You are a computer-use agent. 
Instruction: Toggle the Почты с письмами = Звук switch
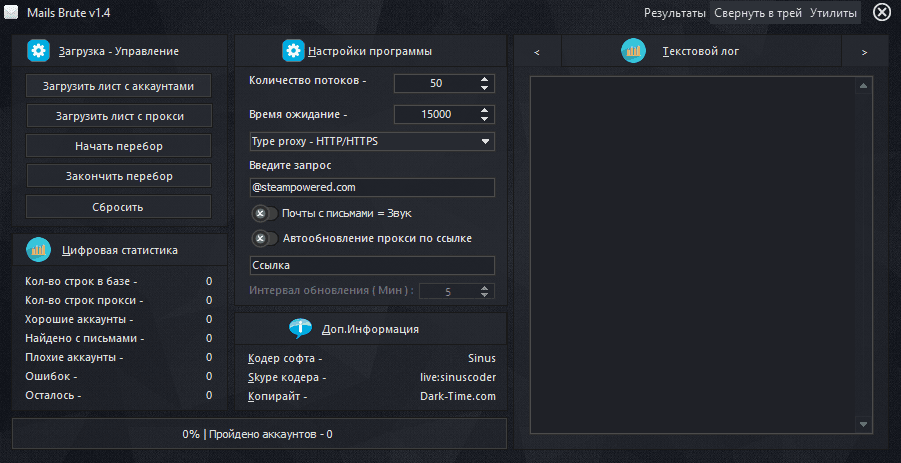(x=264, y=213)
